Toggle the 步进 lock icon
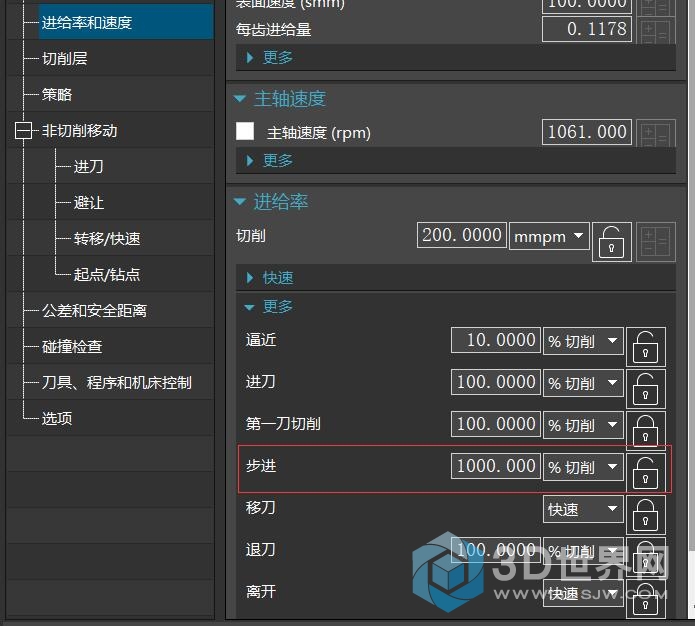The image size is (695, 626). pos(645,473)
